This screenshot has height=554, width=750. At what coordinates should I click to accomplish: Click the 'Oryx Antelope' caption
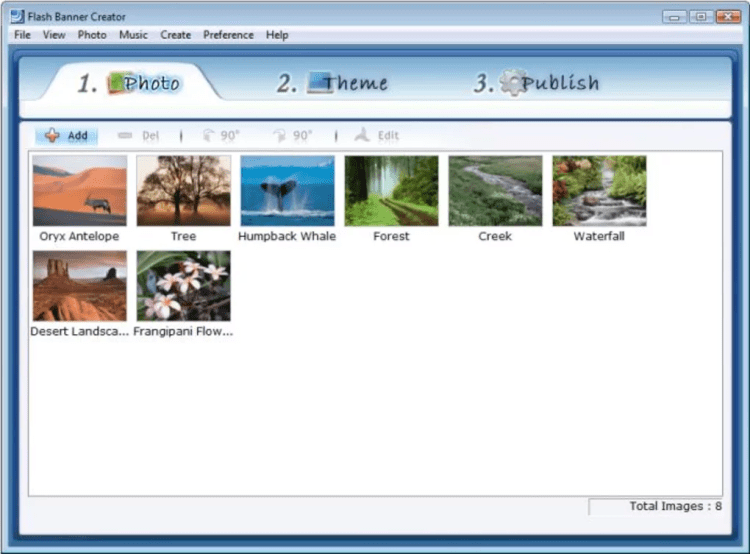point(79,236)
